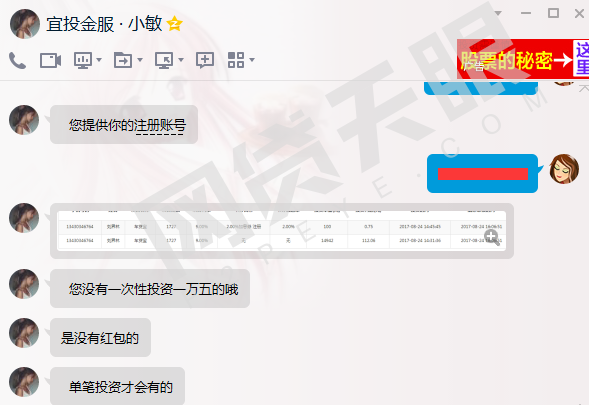Click the yellow star badge beside 小敏
Screen dimensions: 589x405
pyautogui.click(x=175, y=24)
